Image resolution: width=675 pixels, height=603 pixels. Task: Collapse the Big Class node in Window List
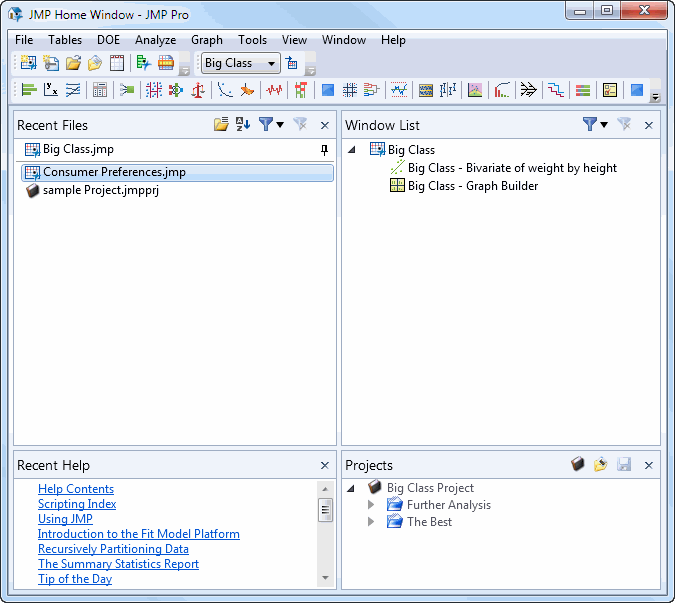point(352,150)
